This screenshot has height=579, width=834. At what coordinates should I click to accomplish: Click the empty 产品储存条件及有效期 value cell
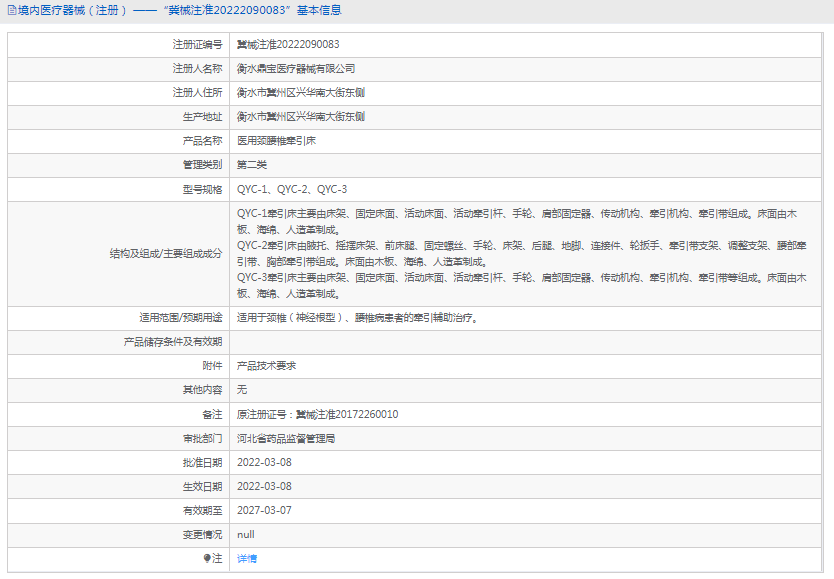tap(526, 342)
